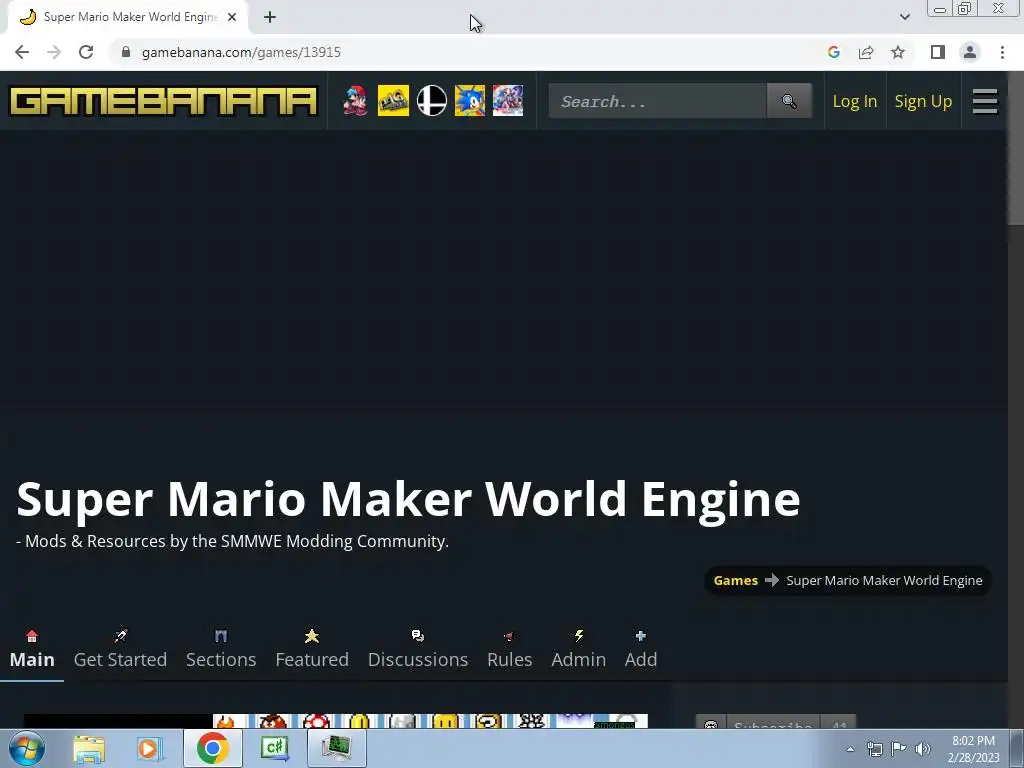This screenshot has height=768, width=1024.
Task: Open the Sections tab
Action: tap(221, 649)
